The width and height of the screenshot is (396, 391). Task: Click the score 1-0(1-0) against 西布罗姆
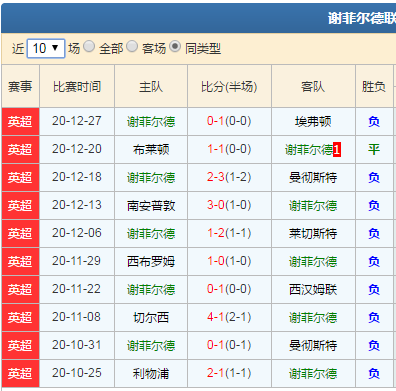[229, 261]
